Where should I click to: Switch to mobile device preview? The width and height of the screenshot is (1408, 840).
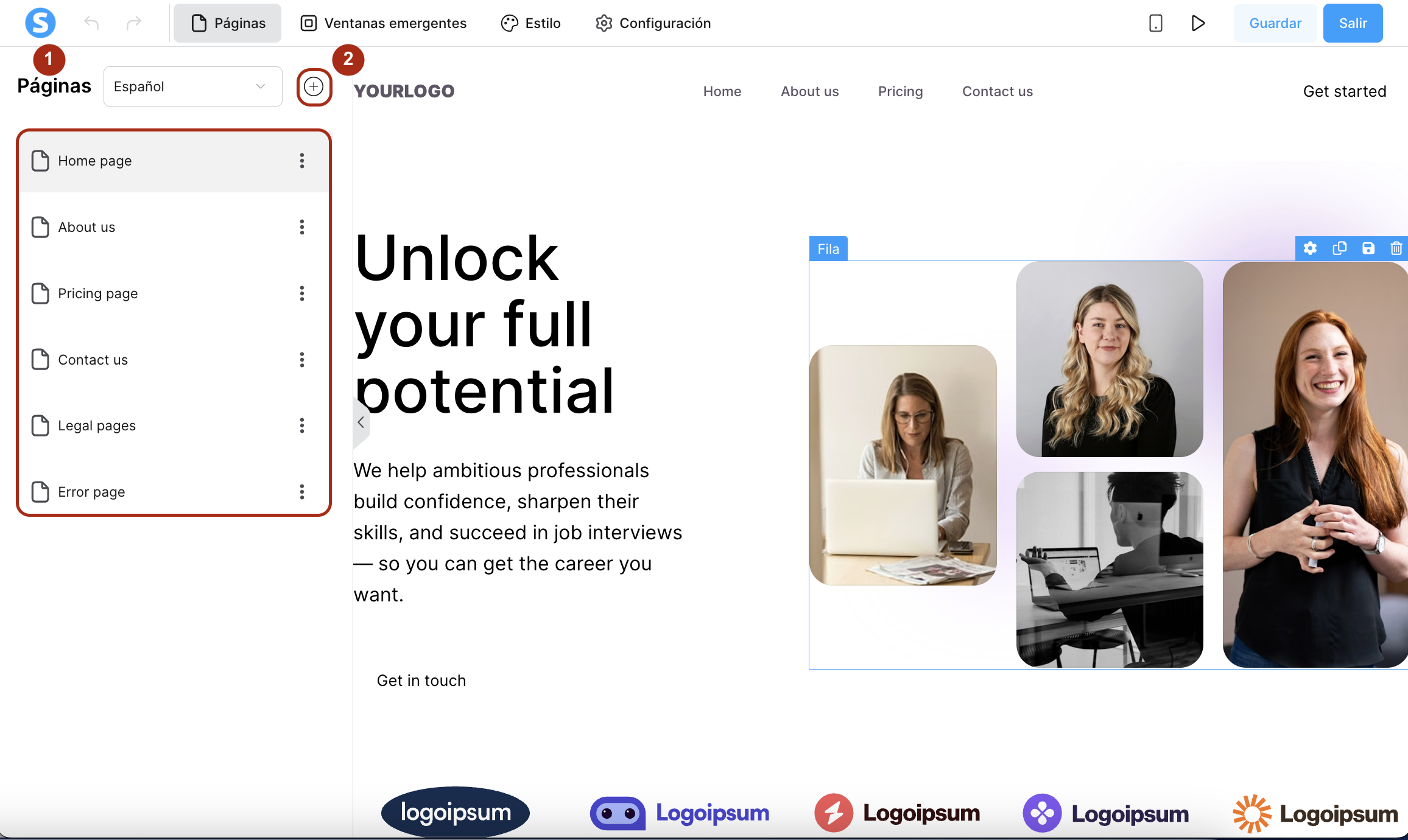coord(1155,23)
